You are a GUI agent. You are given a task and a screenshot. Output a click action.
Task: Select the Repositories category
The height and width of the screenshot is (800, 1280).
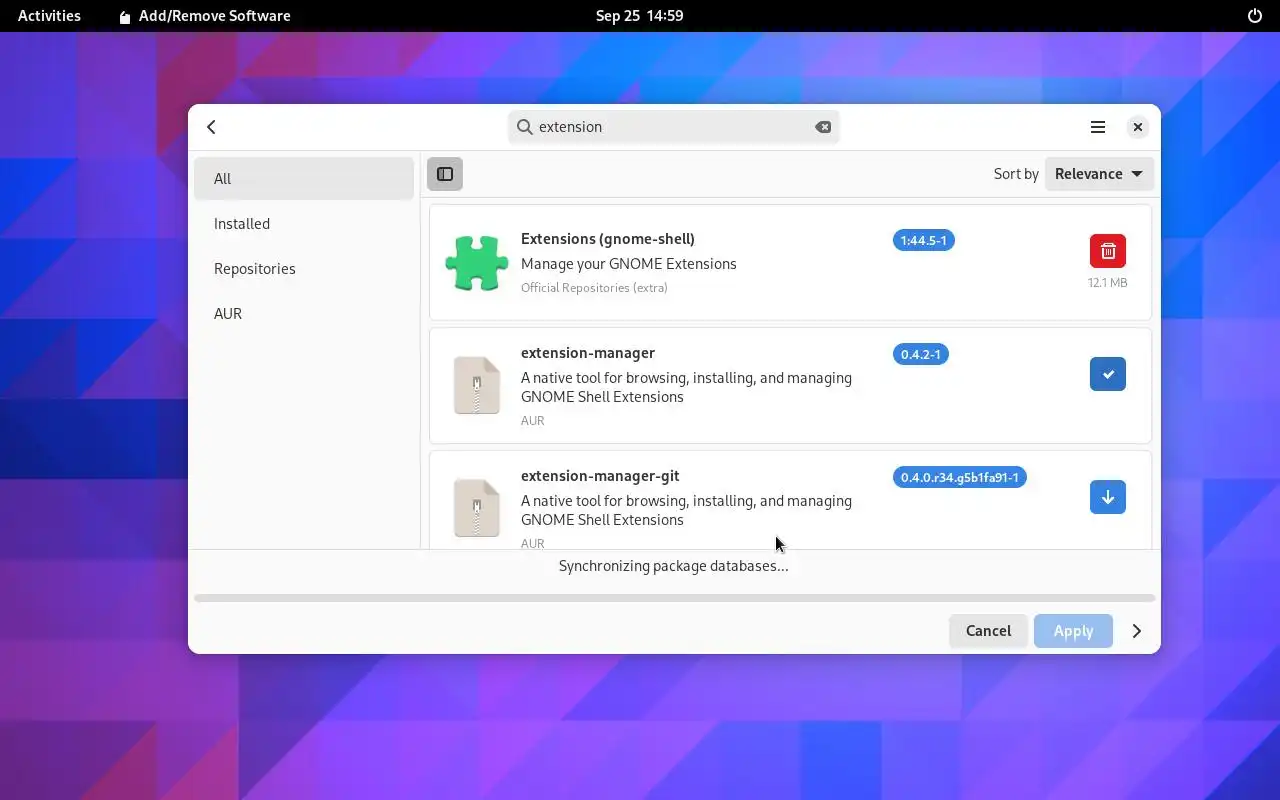pyautogui.click(x=304, y=268)
